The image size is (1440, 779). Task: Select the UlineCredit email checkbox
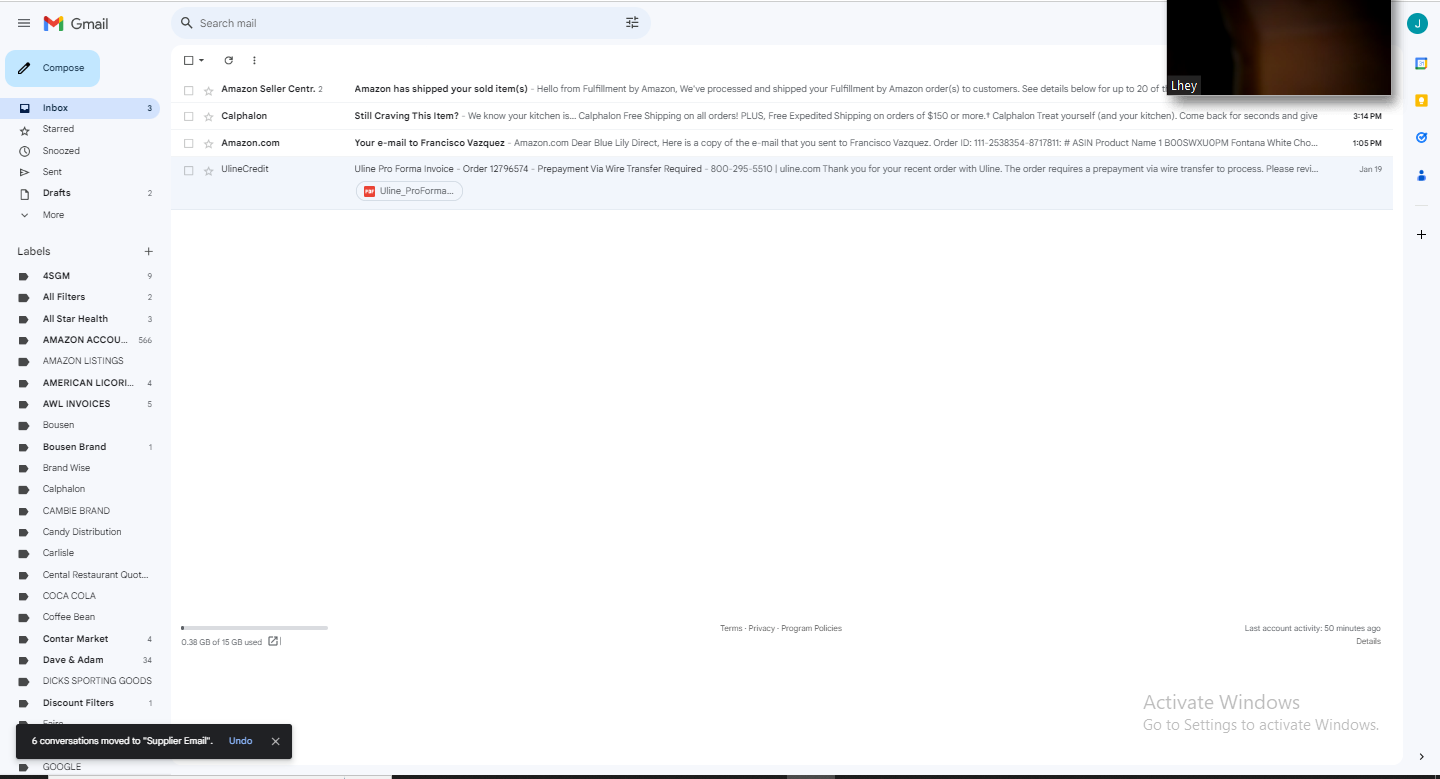click(188, 170)
